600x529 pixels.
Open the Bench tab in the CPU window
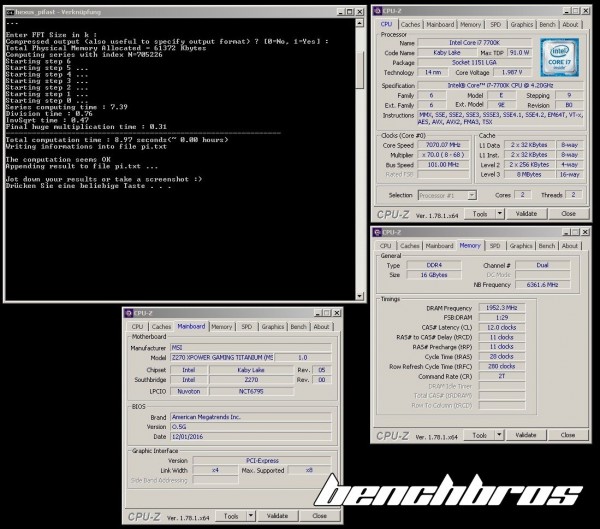[547, 24]
